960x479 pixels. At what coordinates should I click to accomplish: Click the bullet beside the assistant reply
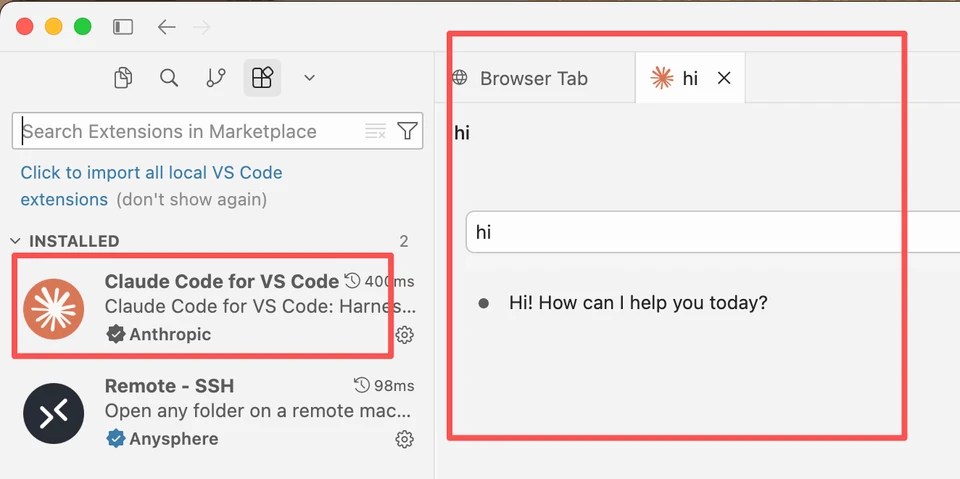484,303
